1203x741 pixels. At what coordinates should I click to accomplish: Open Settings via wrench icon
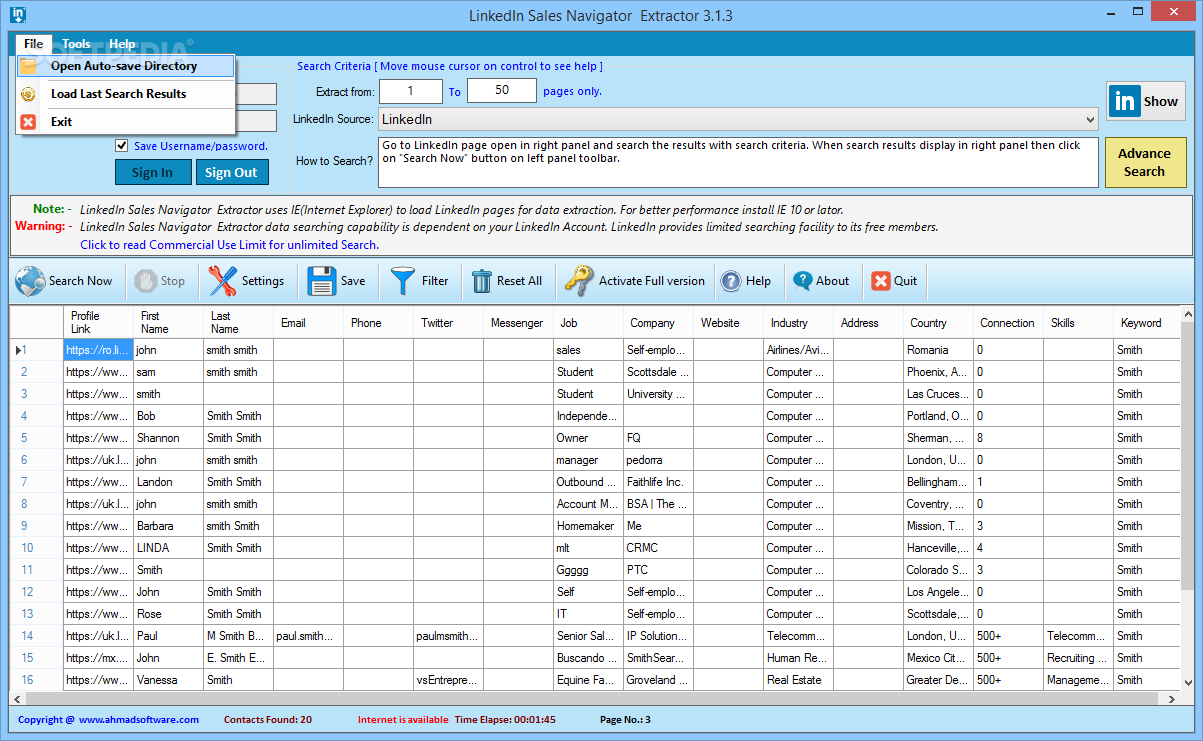(x=223, y=281)
